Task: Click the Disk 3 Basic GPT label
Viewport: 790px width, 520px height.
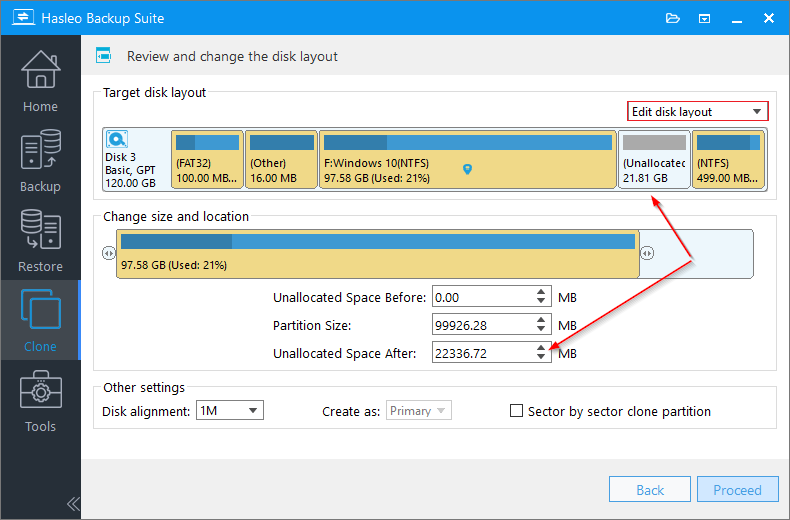Action: (x=130, y=170)
